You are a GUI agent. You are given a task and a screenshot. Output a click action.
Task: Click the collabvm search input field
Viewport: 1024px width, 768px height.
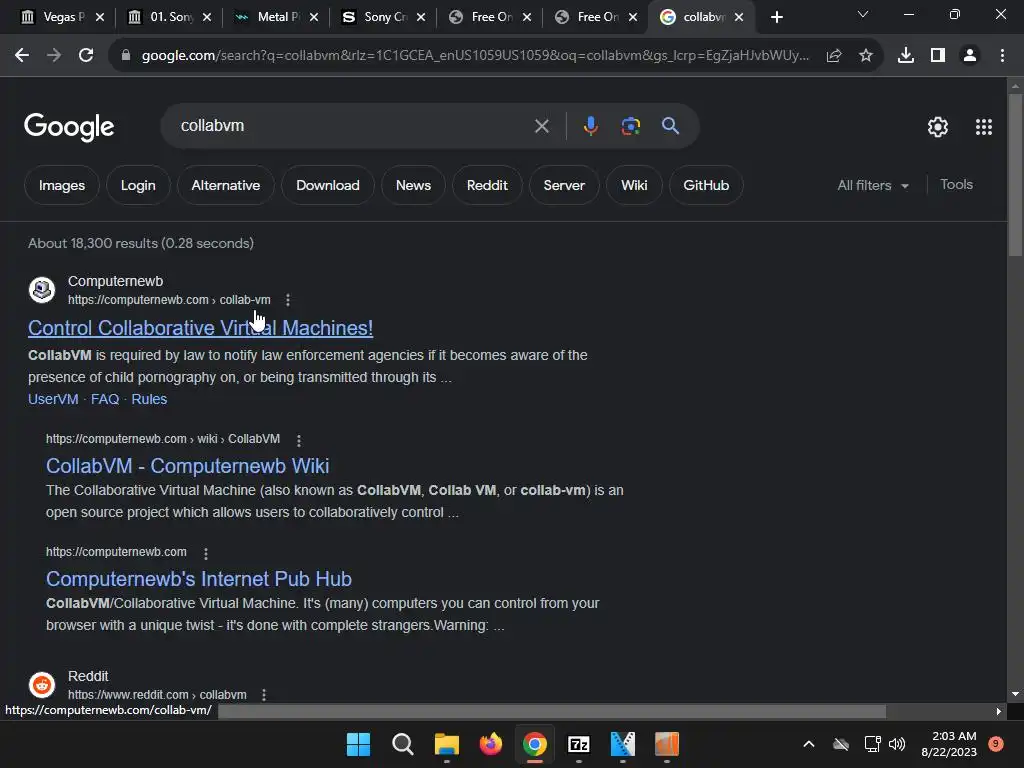(x=353, y=126)
